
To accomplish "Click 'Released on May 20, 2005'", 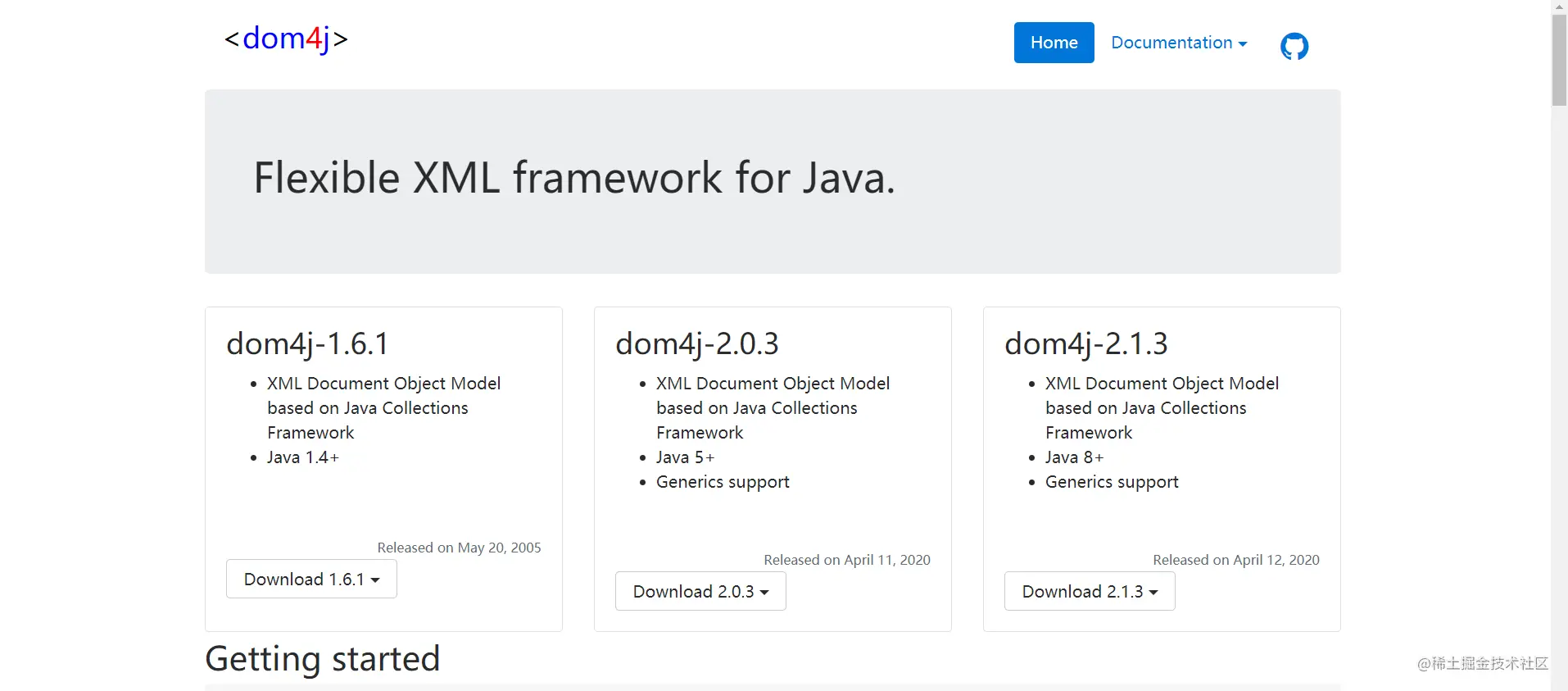I will [459, 548].
